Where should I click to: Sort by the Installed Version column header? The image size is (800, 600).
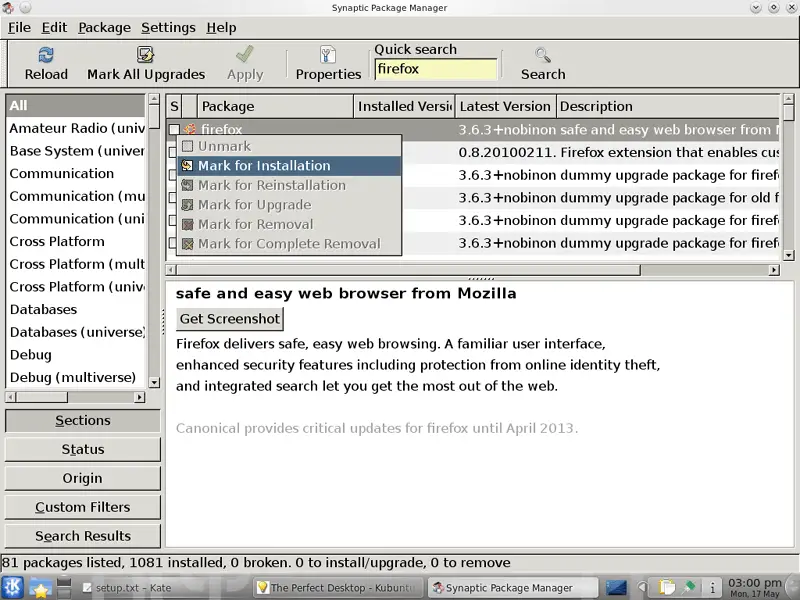pyautogui.click(x=404, y=106)
